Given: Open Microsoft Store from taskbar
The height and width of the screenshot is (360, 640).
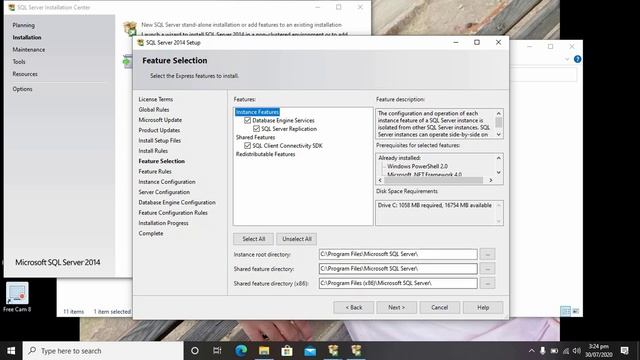Looking at the screenshot, I should pos(287,351).
